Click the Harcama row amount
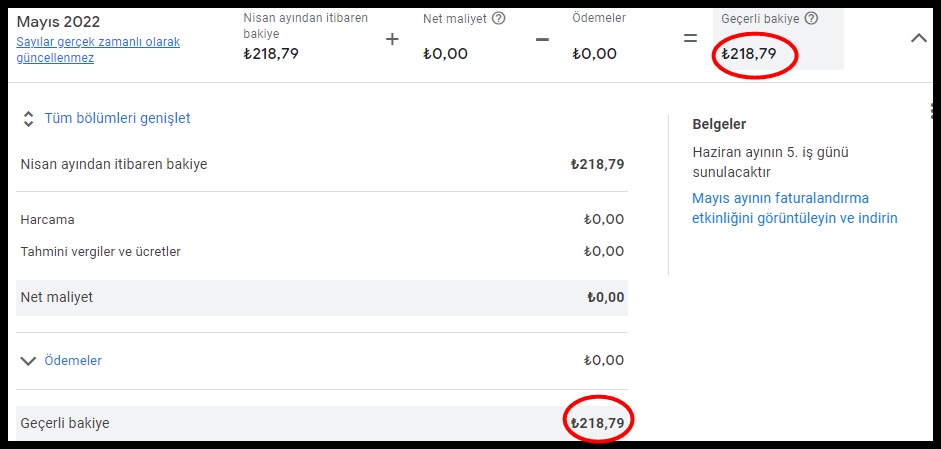 pos(604,220)
